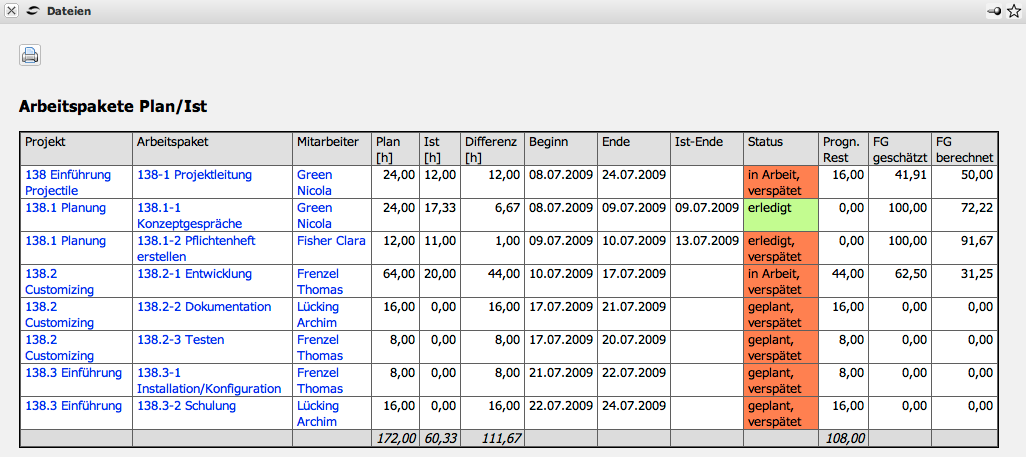Click the 'Progn. Rest' column header
Screen dimensions: 1026x457
click(844, 149)
